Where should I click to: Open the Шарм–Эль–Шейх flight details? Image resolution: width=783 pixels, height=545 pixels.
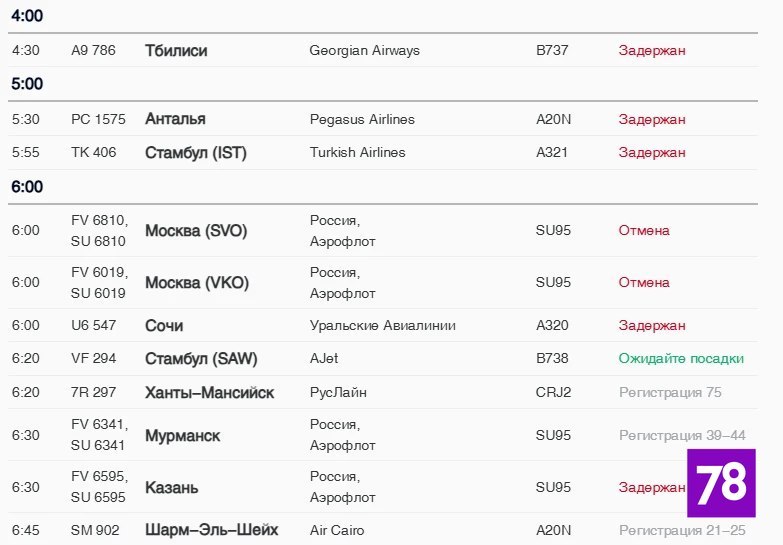211,530
